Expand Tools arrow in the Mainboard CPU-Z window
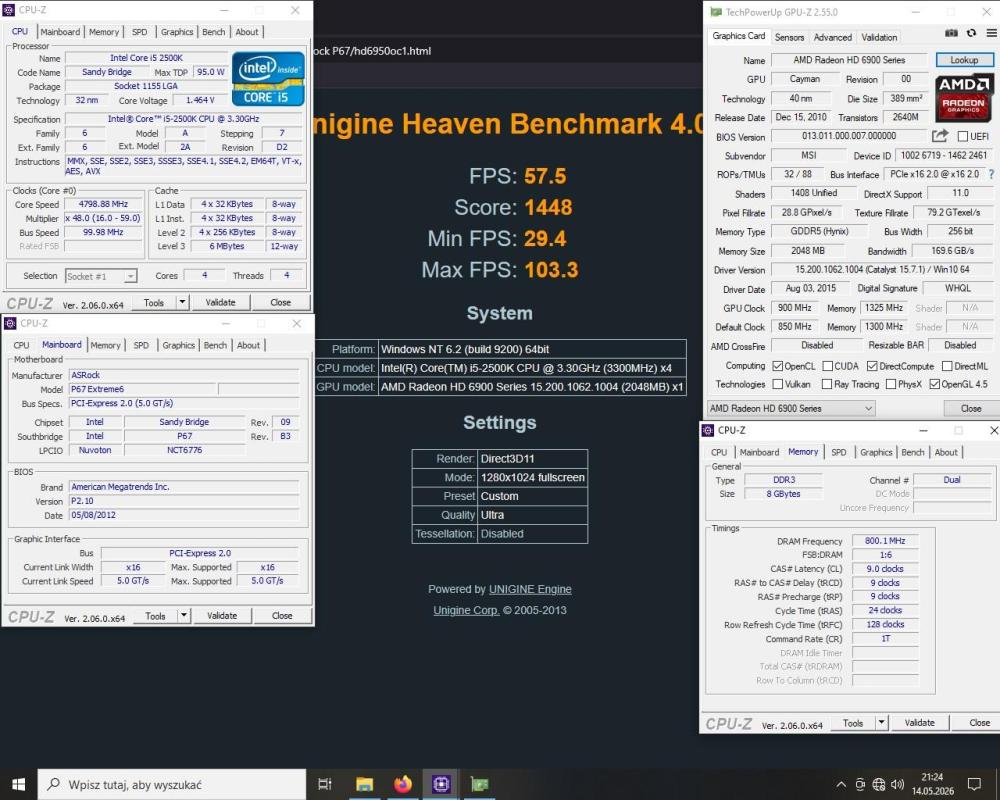Viewport: 1000px width, 800px height. (184, 616)
